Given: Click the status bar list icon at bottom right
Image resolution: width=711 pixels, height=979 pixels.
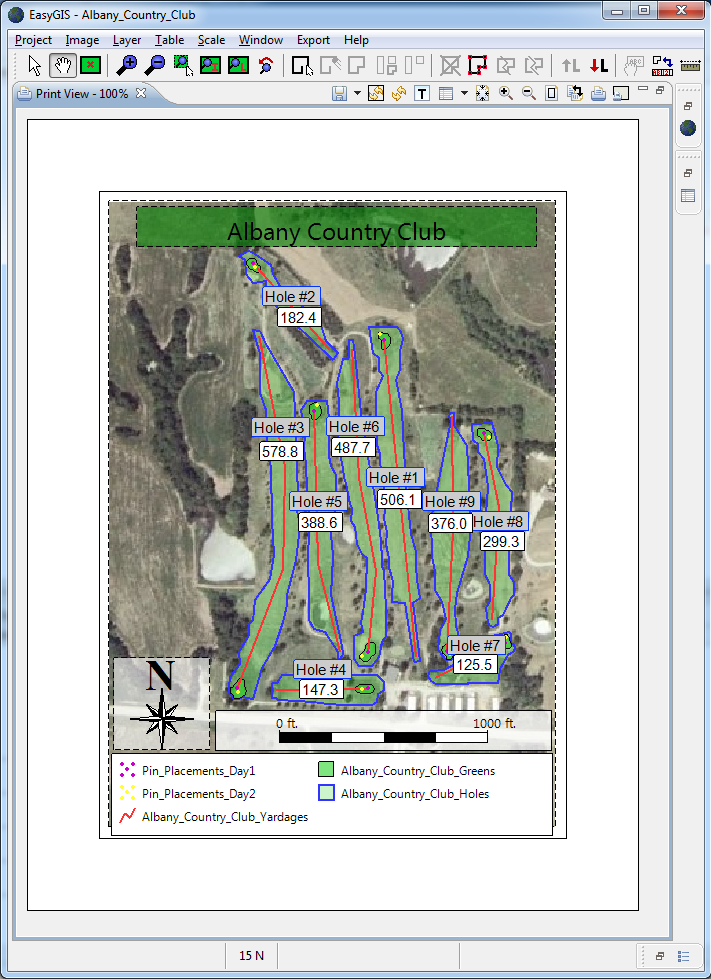Looking at the screenshot, I should coord(683,957).
